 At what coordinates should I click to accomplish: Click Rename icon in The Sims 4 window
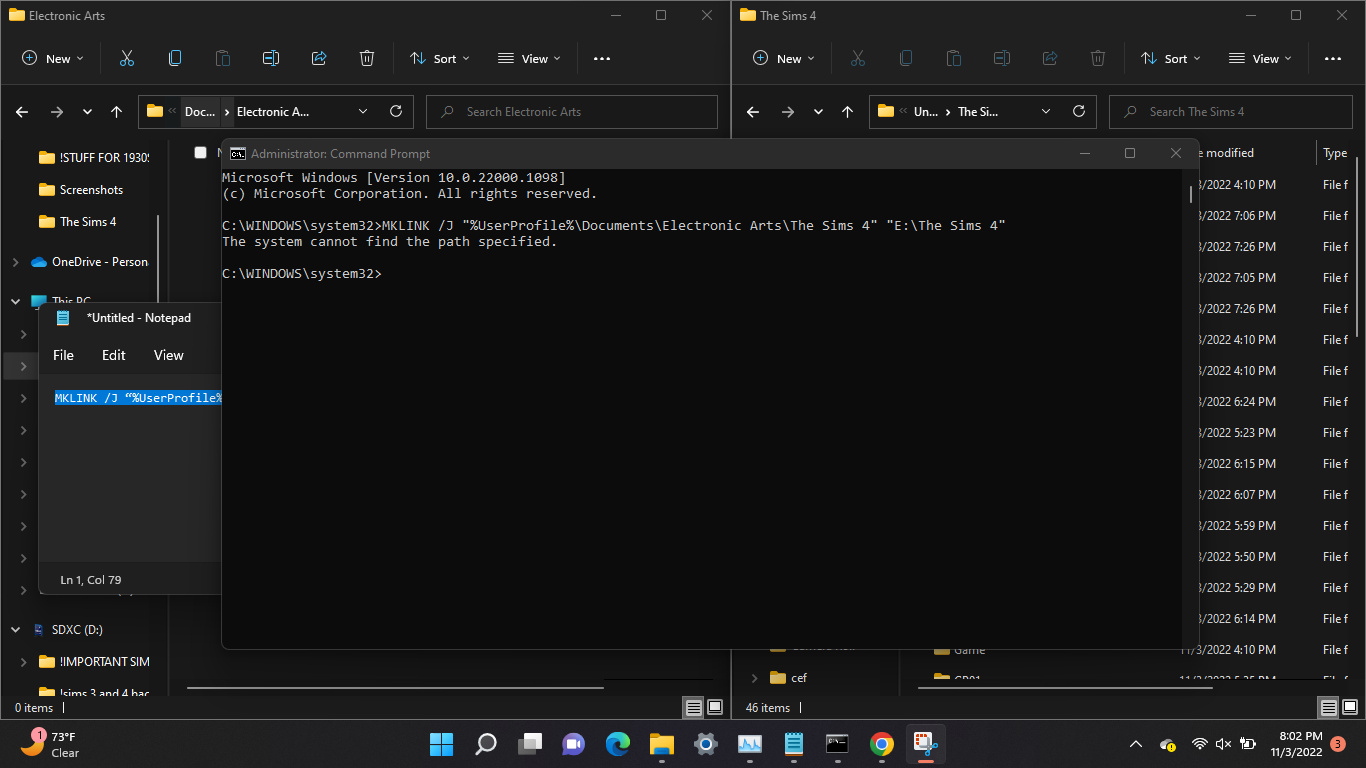point(1002,59)
